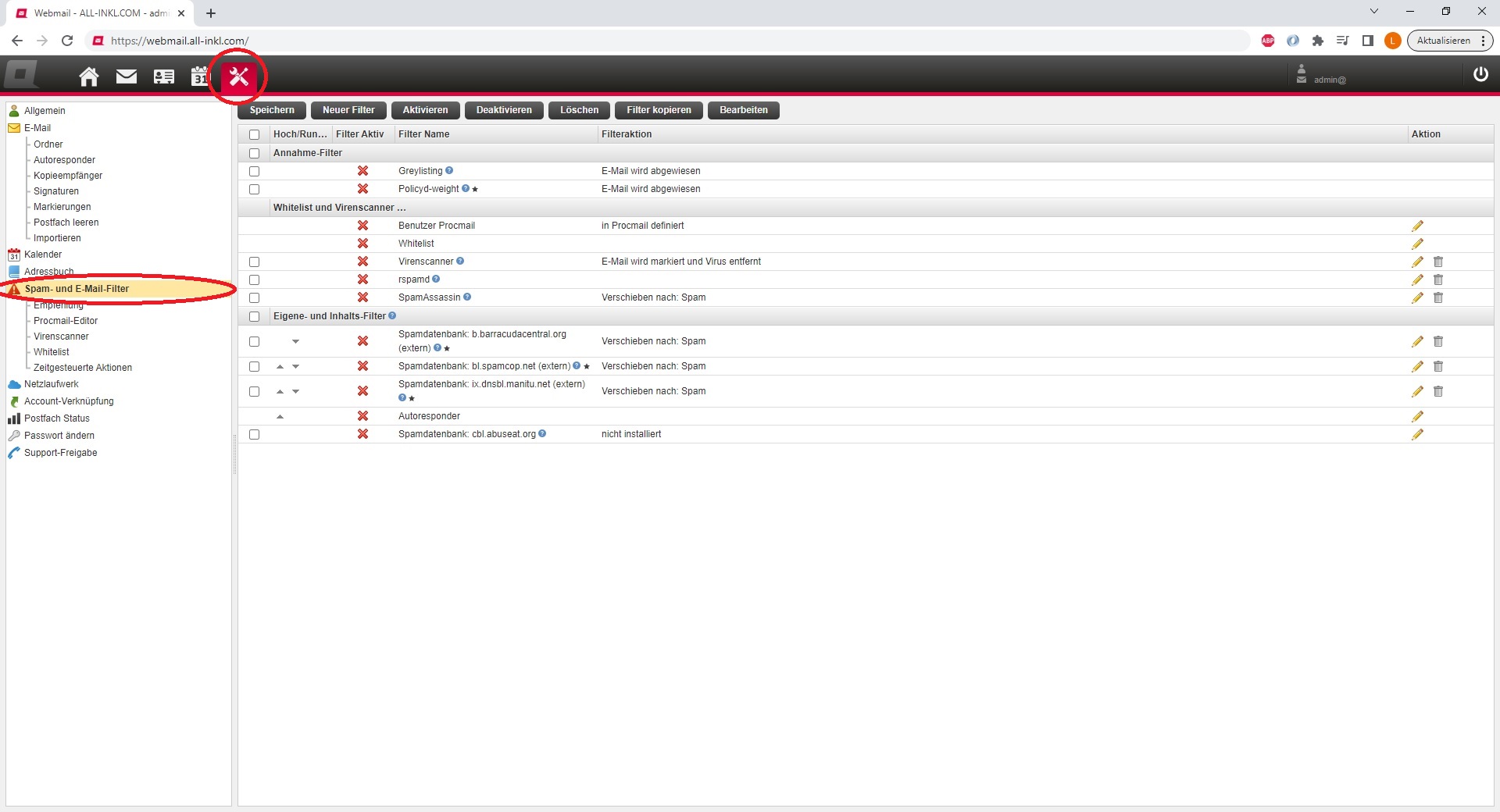Move b.barracudacentral.org filter down
1500x812 pixels.
click(296, 341)
